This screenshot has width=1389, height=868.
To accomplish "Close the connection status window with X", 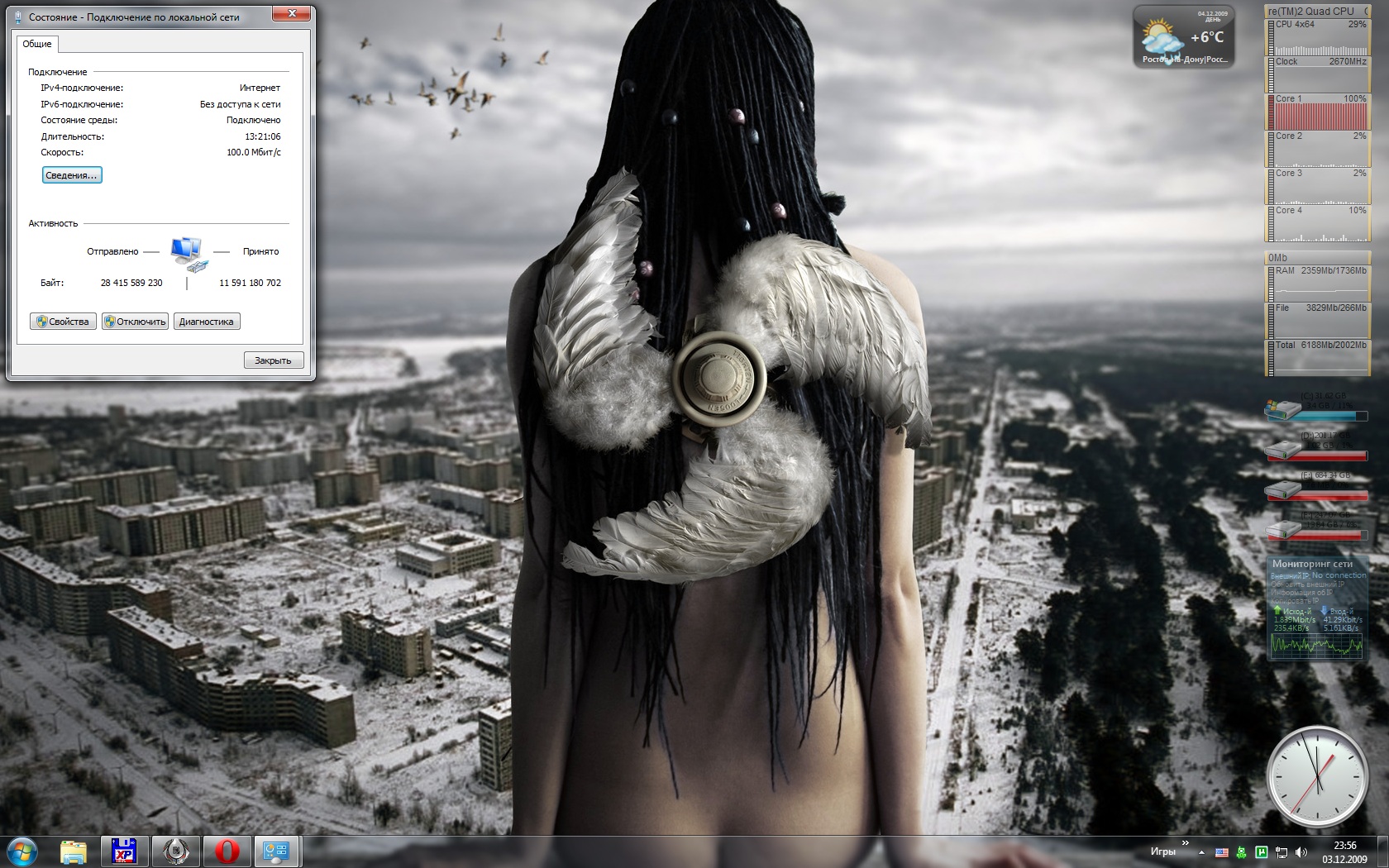I will click(293, 12).
